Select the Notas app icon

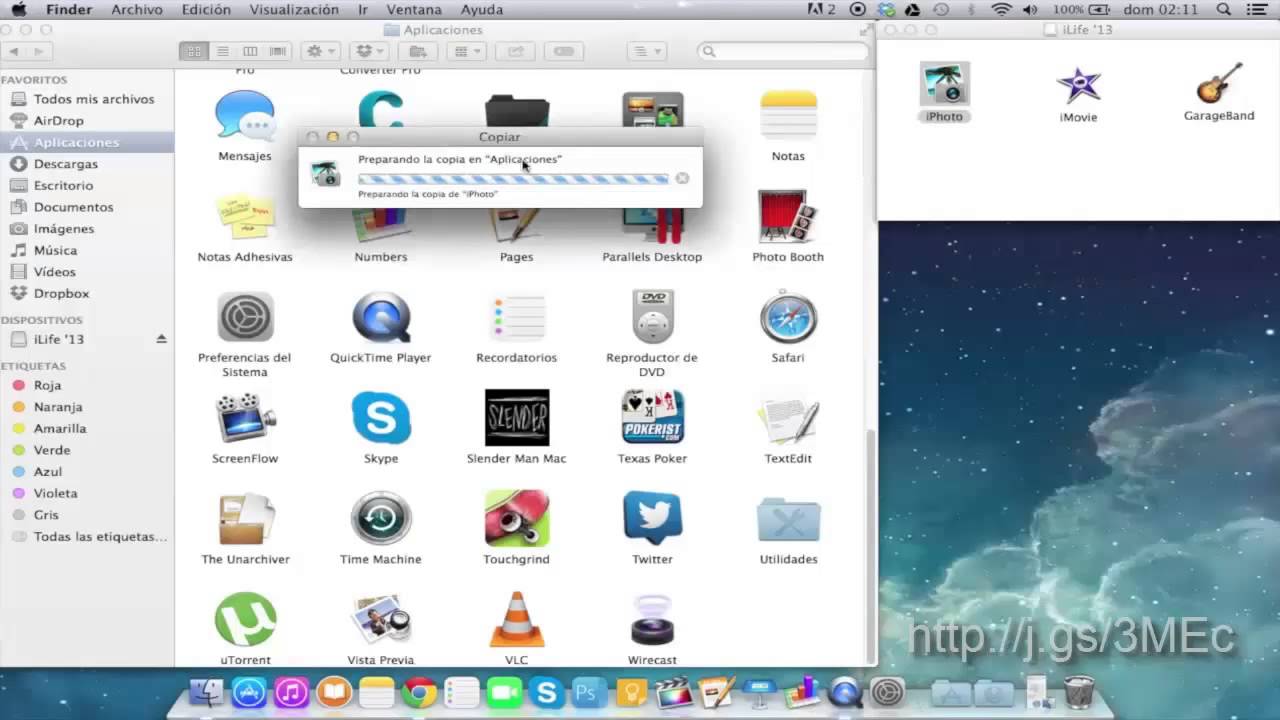pos(788,116)
